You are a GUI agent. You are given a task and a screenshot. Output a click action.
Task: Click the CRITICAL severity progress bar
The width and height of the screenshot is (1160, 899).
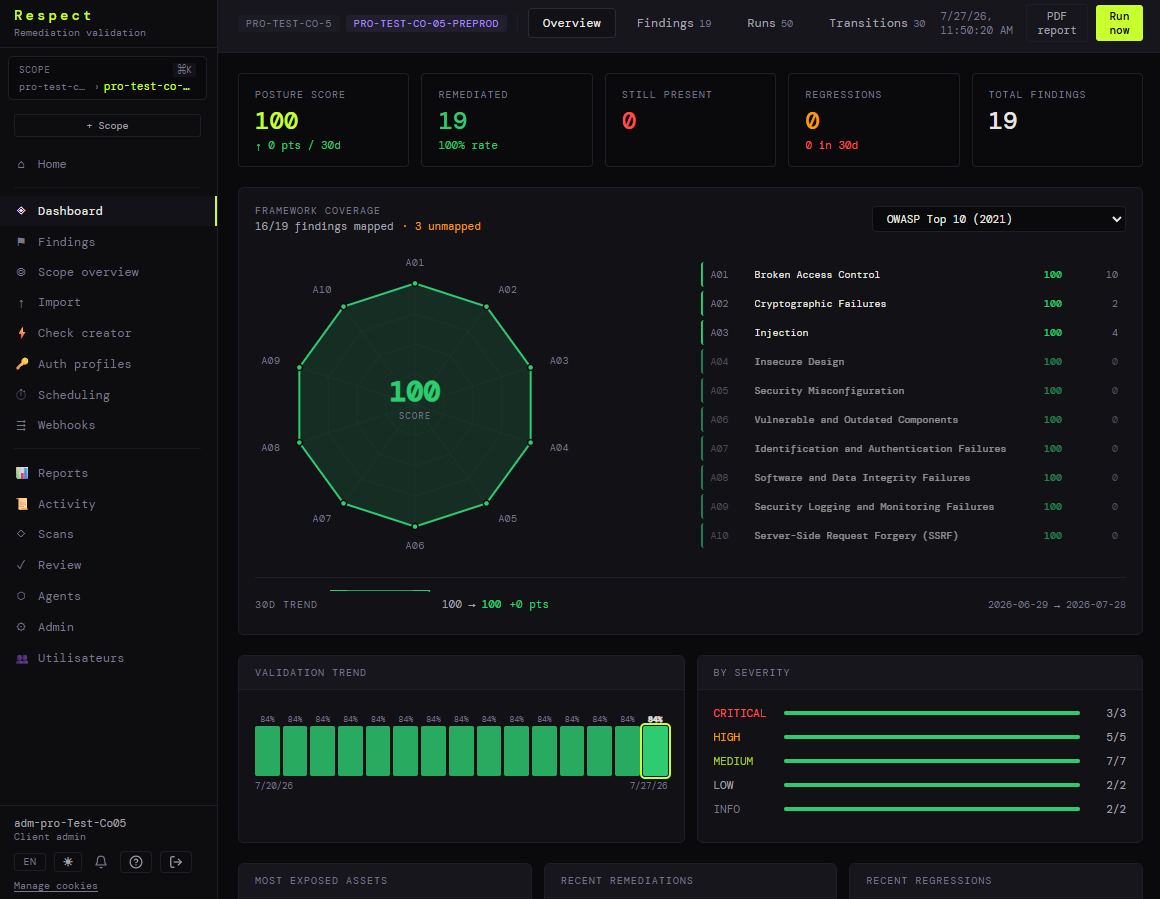pos(931,713)
